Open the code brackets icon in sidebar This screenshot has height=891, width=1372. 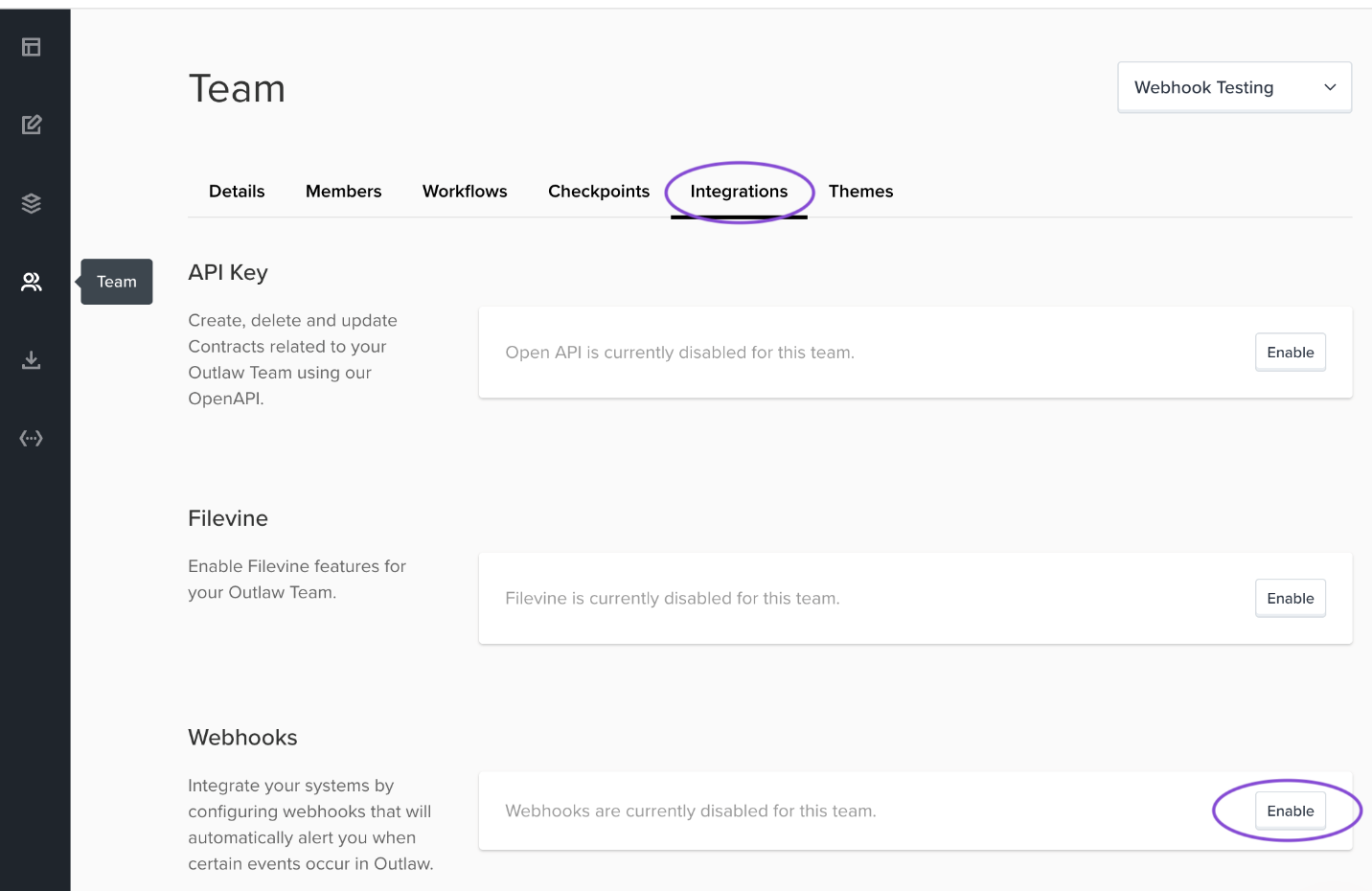32,438
